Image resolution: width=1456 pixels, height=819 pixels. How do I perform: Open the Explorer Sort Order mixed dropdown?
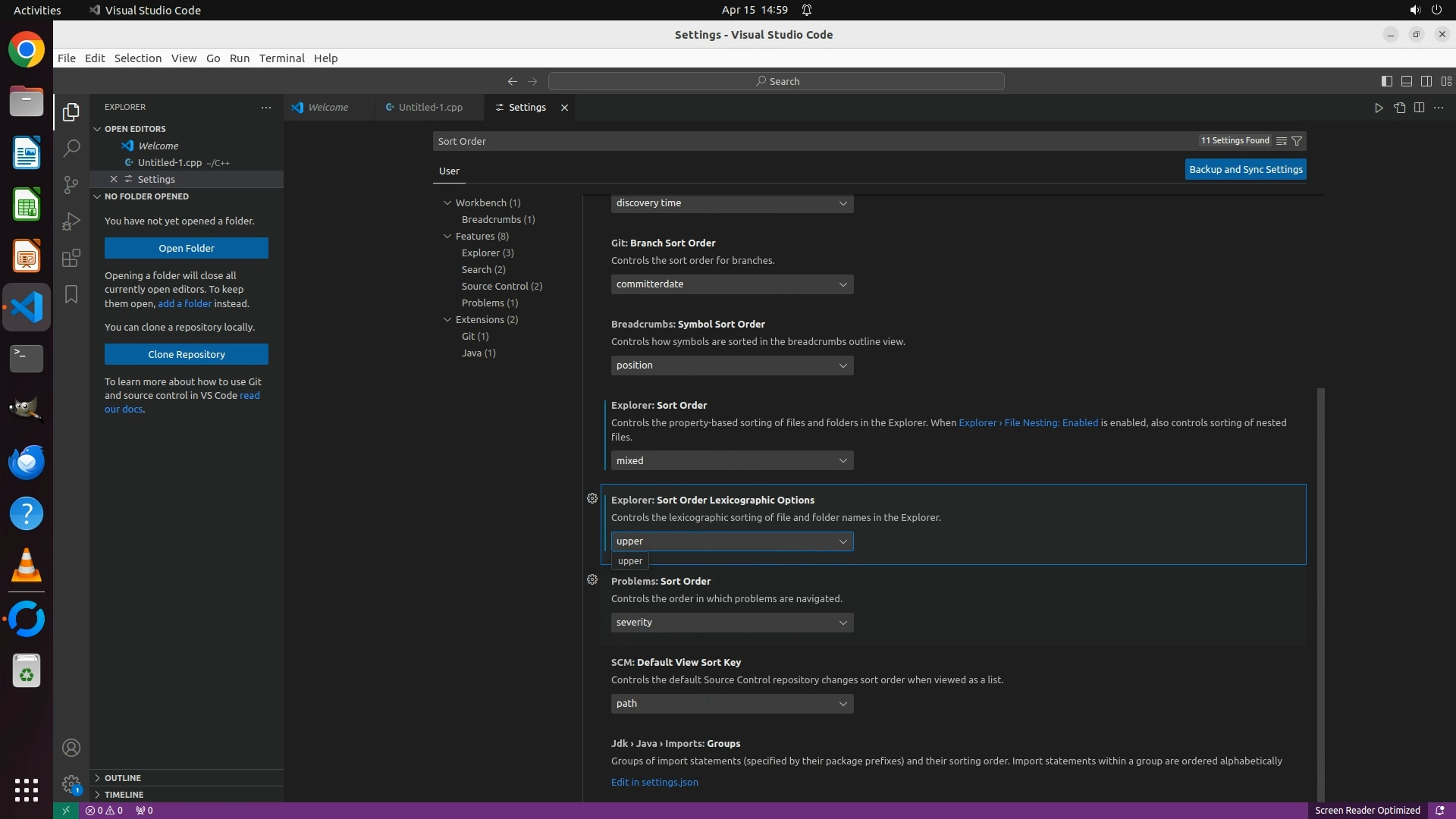click(x=732, y=460)
